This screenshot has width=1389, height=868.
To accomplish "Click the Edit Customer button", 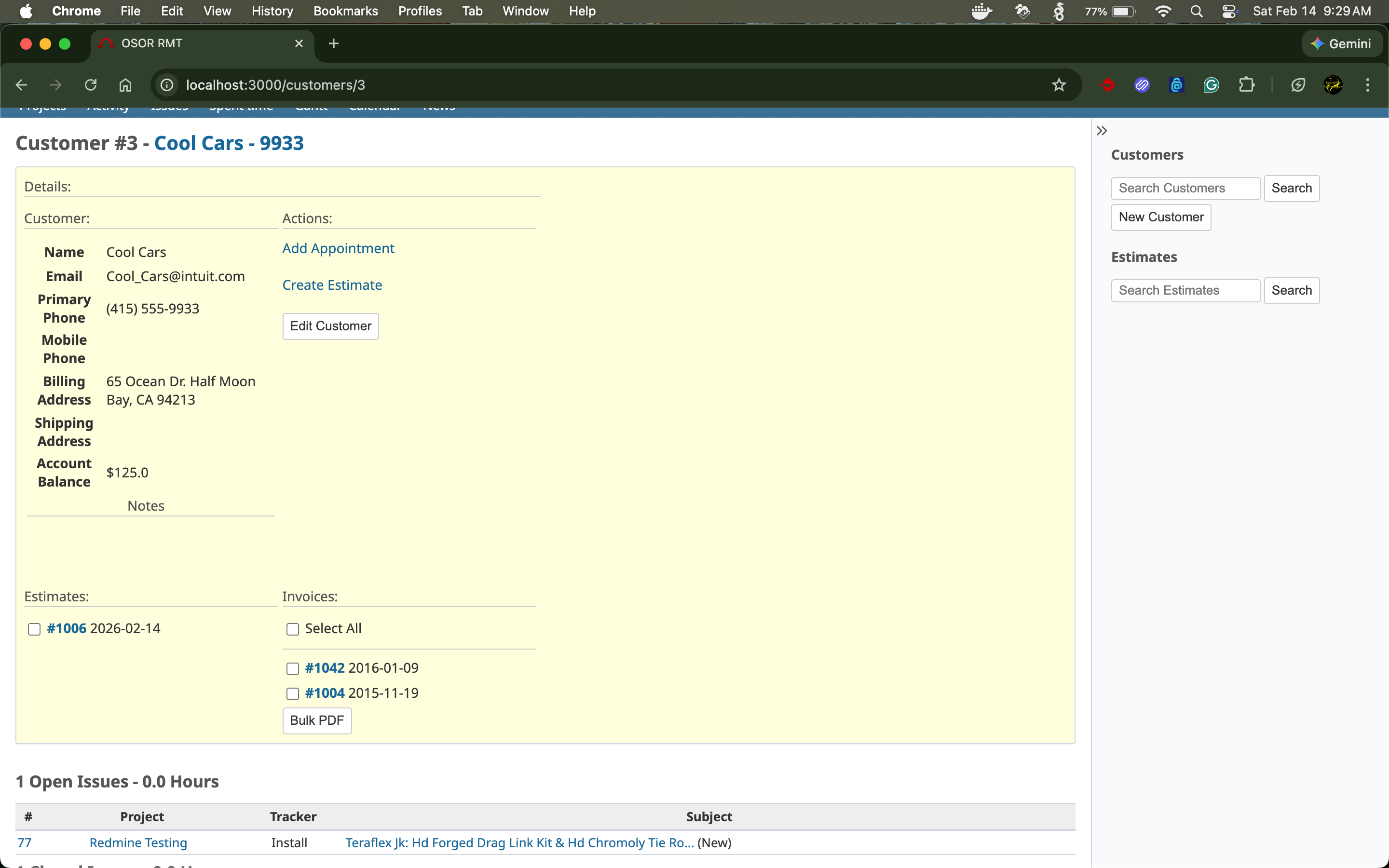I will 330,326.
